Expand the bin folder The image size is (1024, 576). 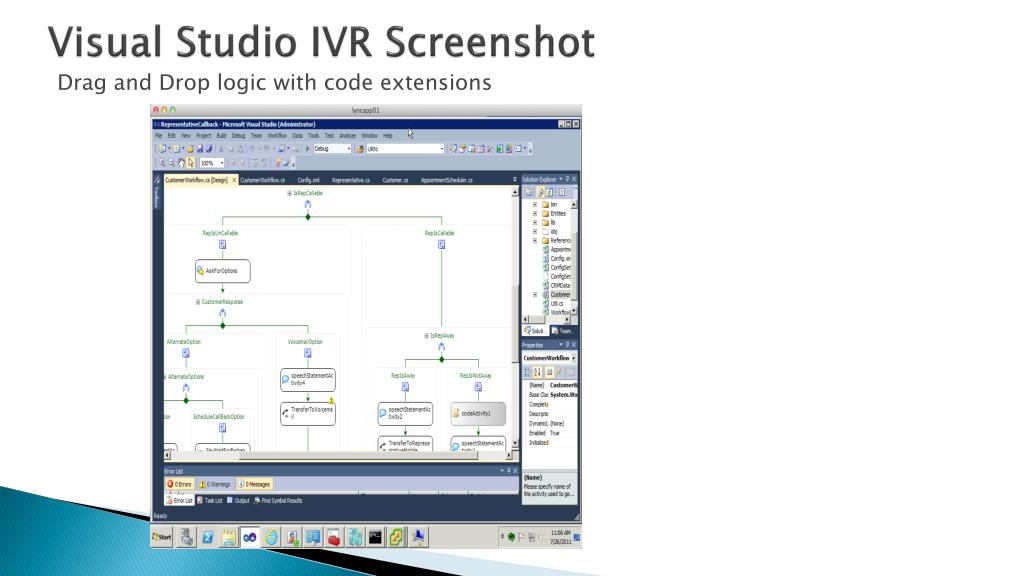tap(535, 204)
